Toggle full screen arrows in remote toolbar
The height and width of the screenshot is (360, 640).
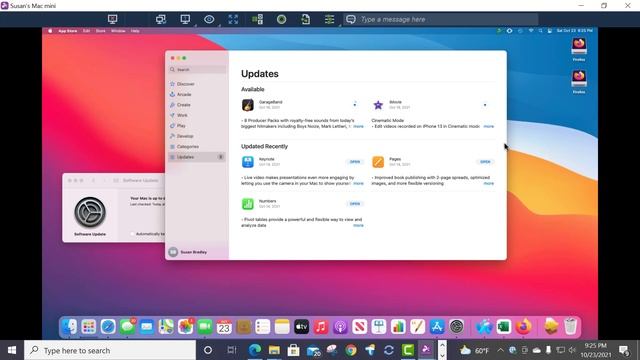233,19
